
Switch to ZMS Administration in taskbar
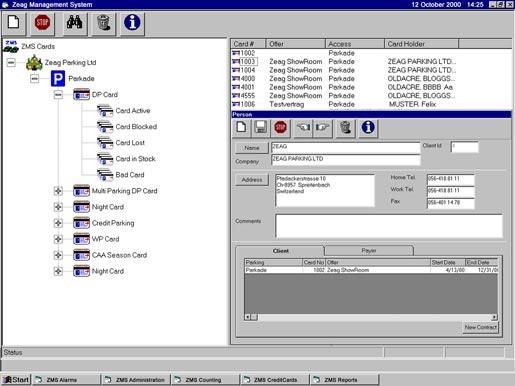(x=136, y=380)
